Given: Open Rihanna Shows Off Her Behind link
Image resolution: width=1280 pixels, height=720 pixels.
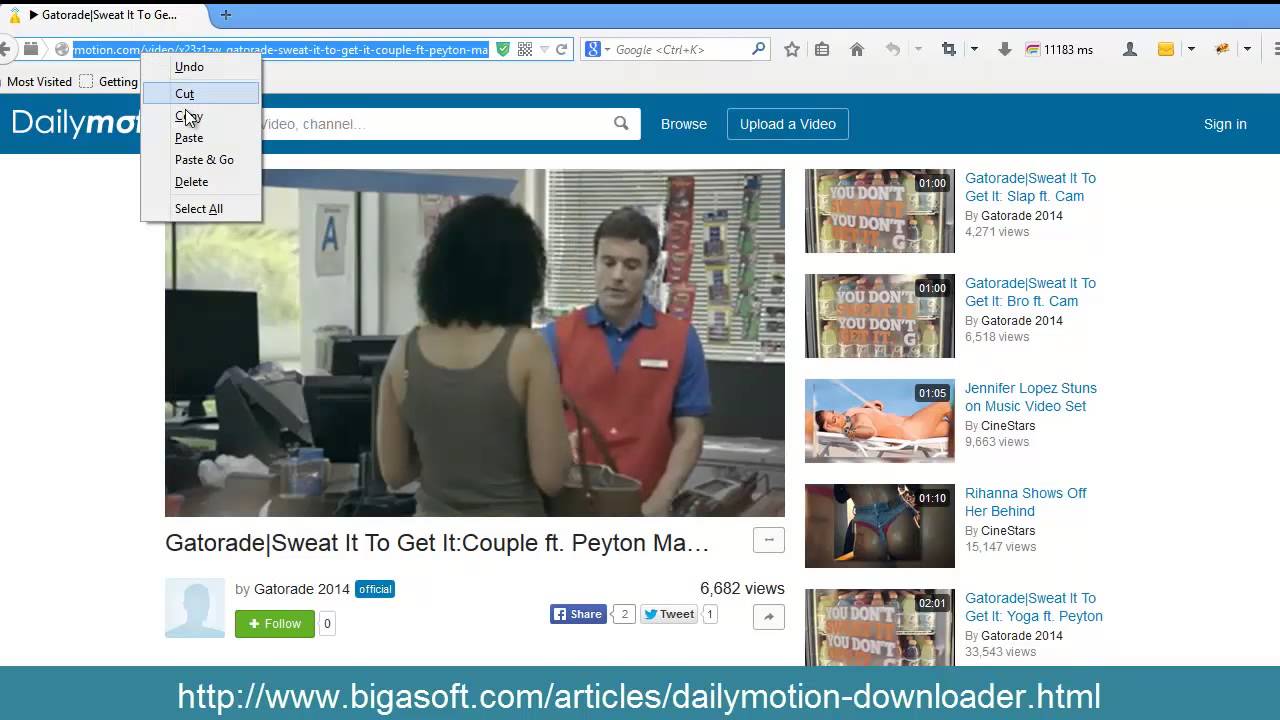Looking at the screenshot, I should pyautogui.click(x=1025, y=502).
